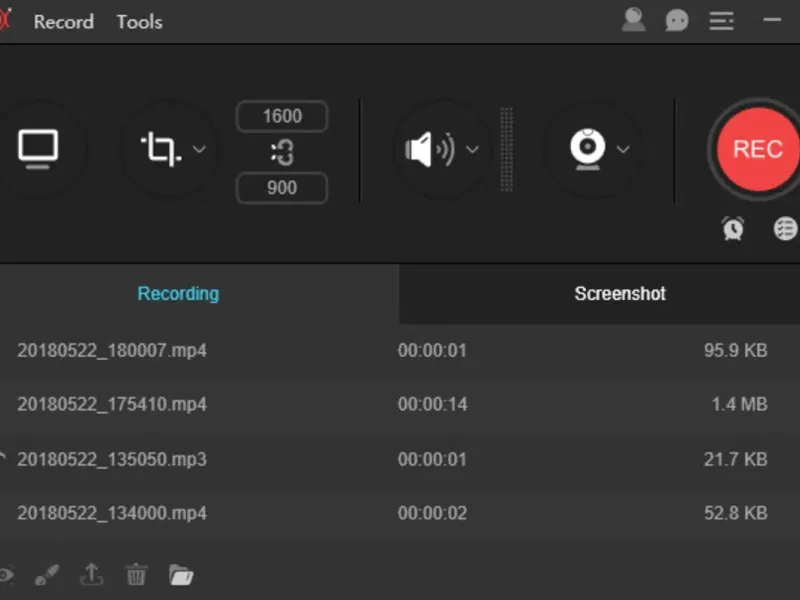Open the Record menu
The width and height of the screenshot is (800, 600).
point(64,22)
